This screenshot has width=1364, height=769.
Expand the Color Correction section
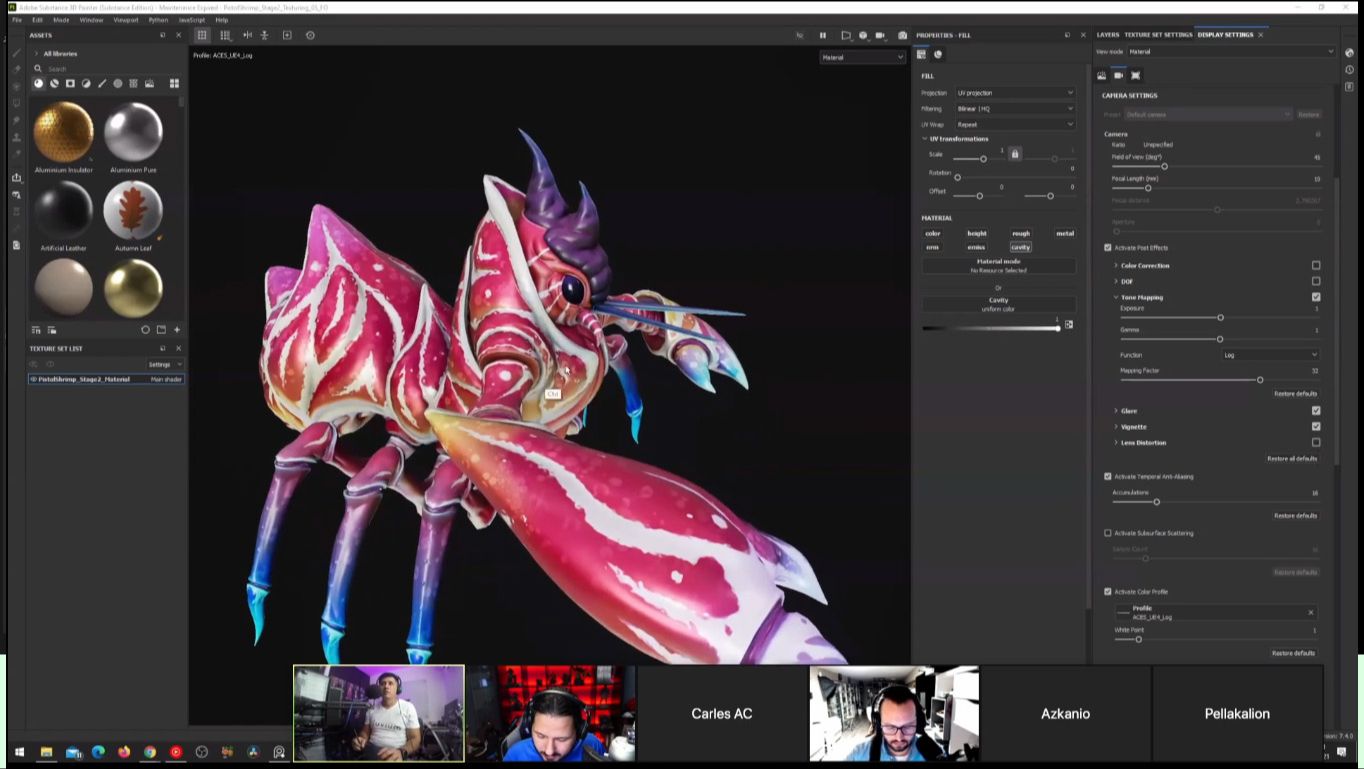coord(1116,266)
